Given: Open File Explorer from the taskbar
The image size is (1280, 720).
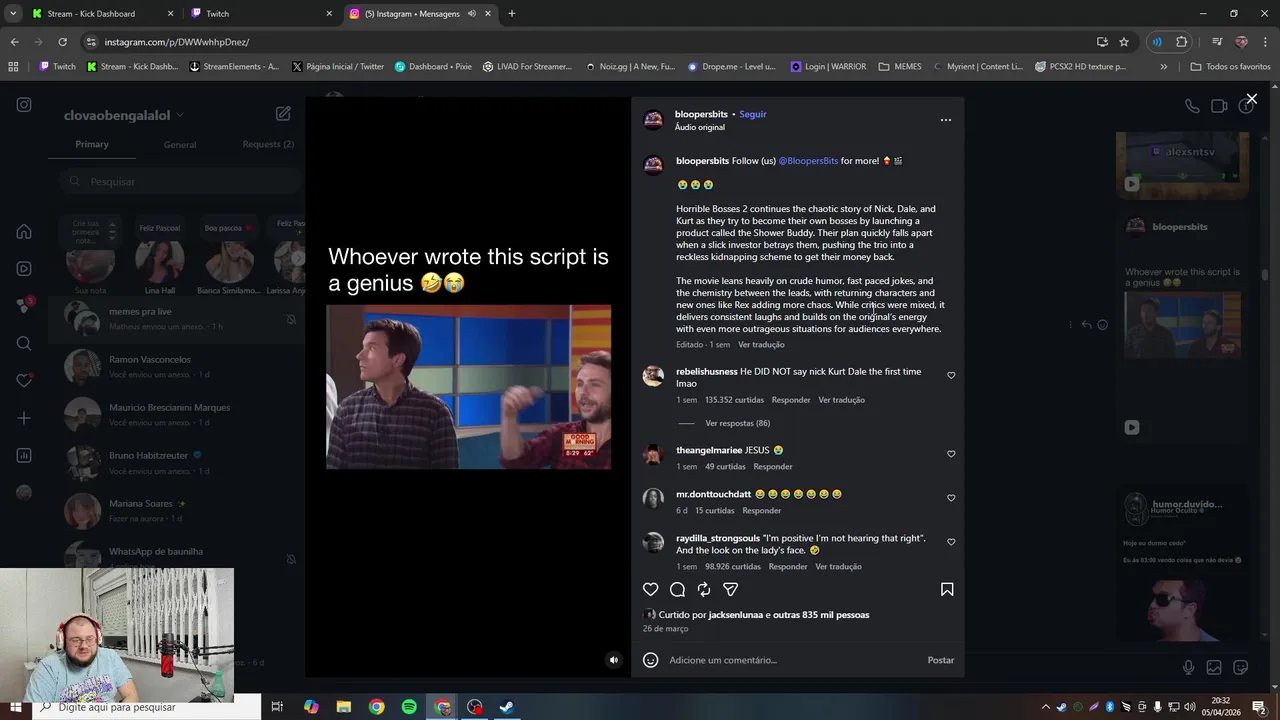Looking at the screenshot, I should [344, 707].
